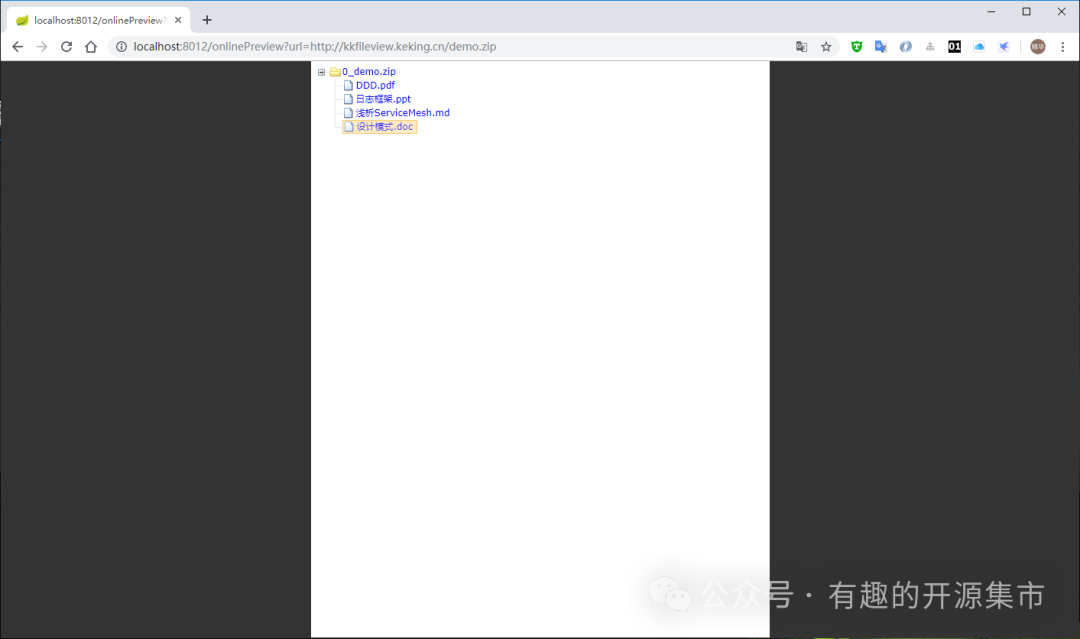Image resolution: width=1080 pixels, height=639 pixels.
Task: Open the black 01 extension icon
Action: 955,47
